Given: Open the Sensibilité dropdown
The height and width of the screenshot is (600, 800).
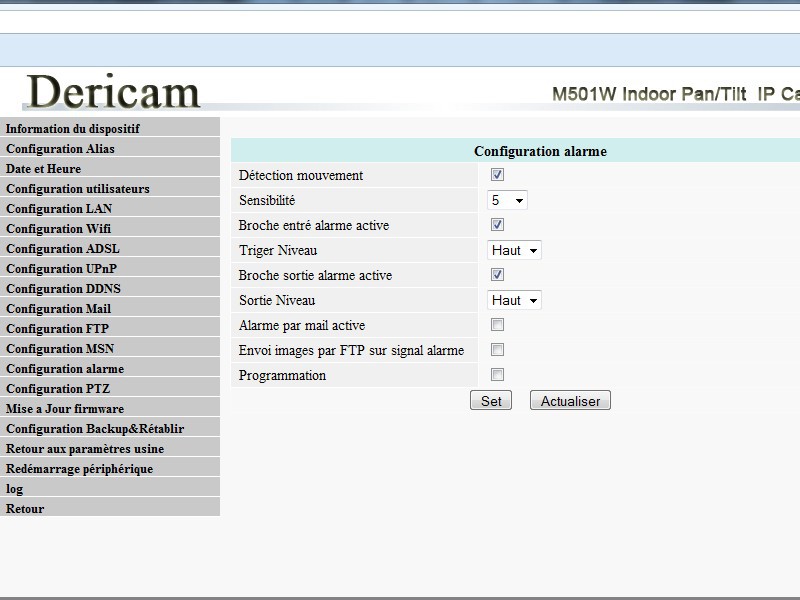Looking at the screenshot, I should point(507,200).
